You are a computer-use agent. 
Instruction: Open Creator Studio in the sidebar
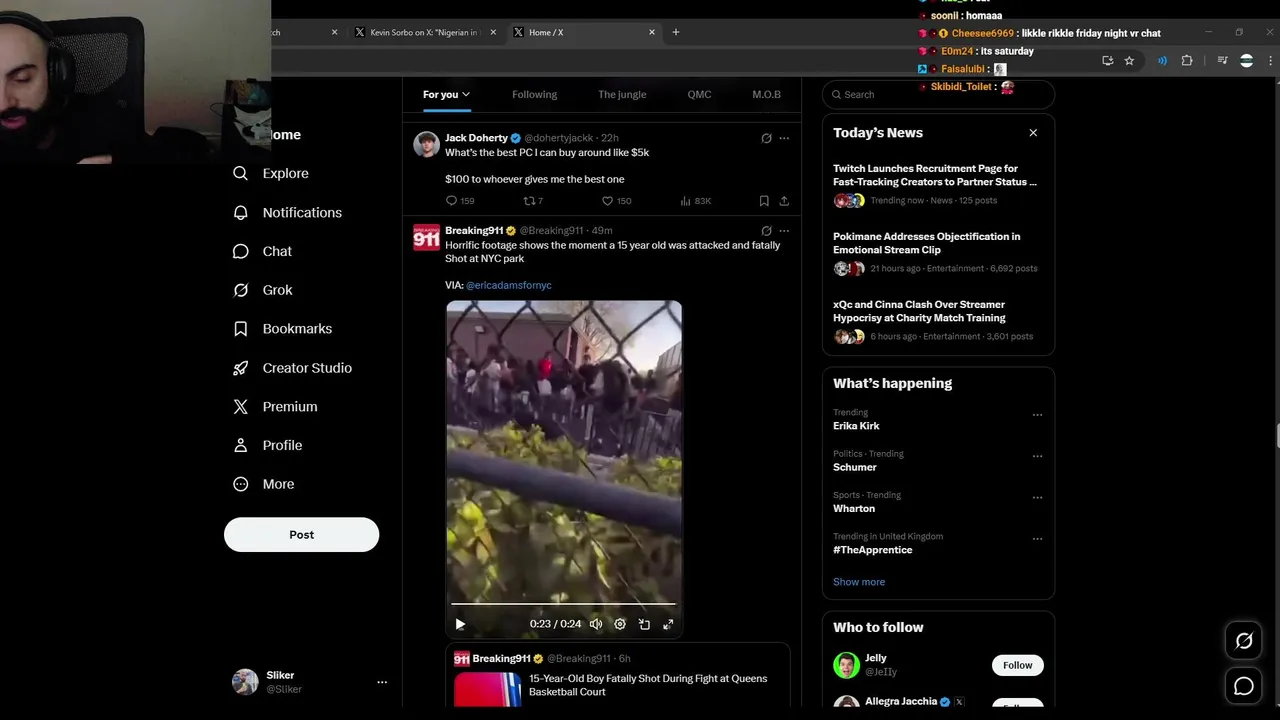click(x=292, y=368)
